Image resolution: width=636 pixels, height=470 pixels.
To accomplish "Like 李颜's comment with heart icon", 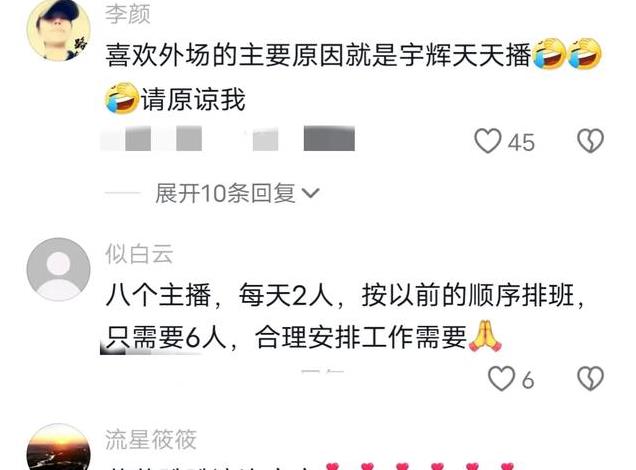I will pyautogui.click(x=488, y=141).
